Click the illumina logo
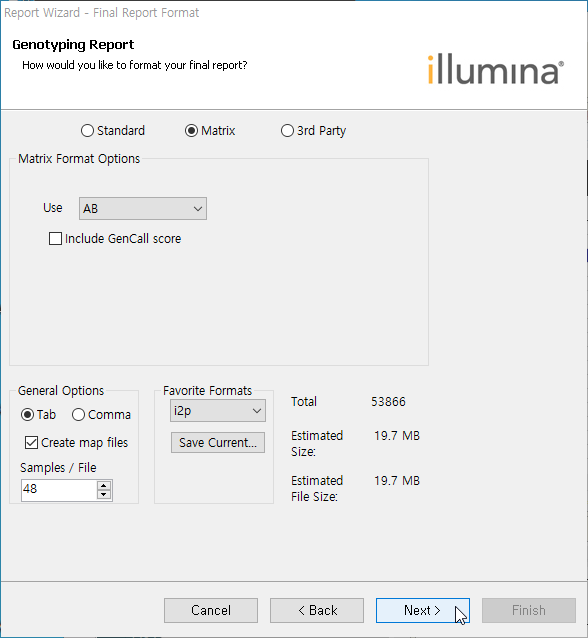Image resolution: width=588 pixels, height=638 pixels. [496, 70]
